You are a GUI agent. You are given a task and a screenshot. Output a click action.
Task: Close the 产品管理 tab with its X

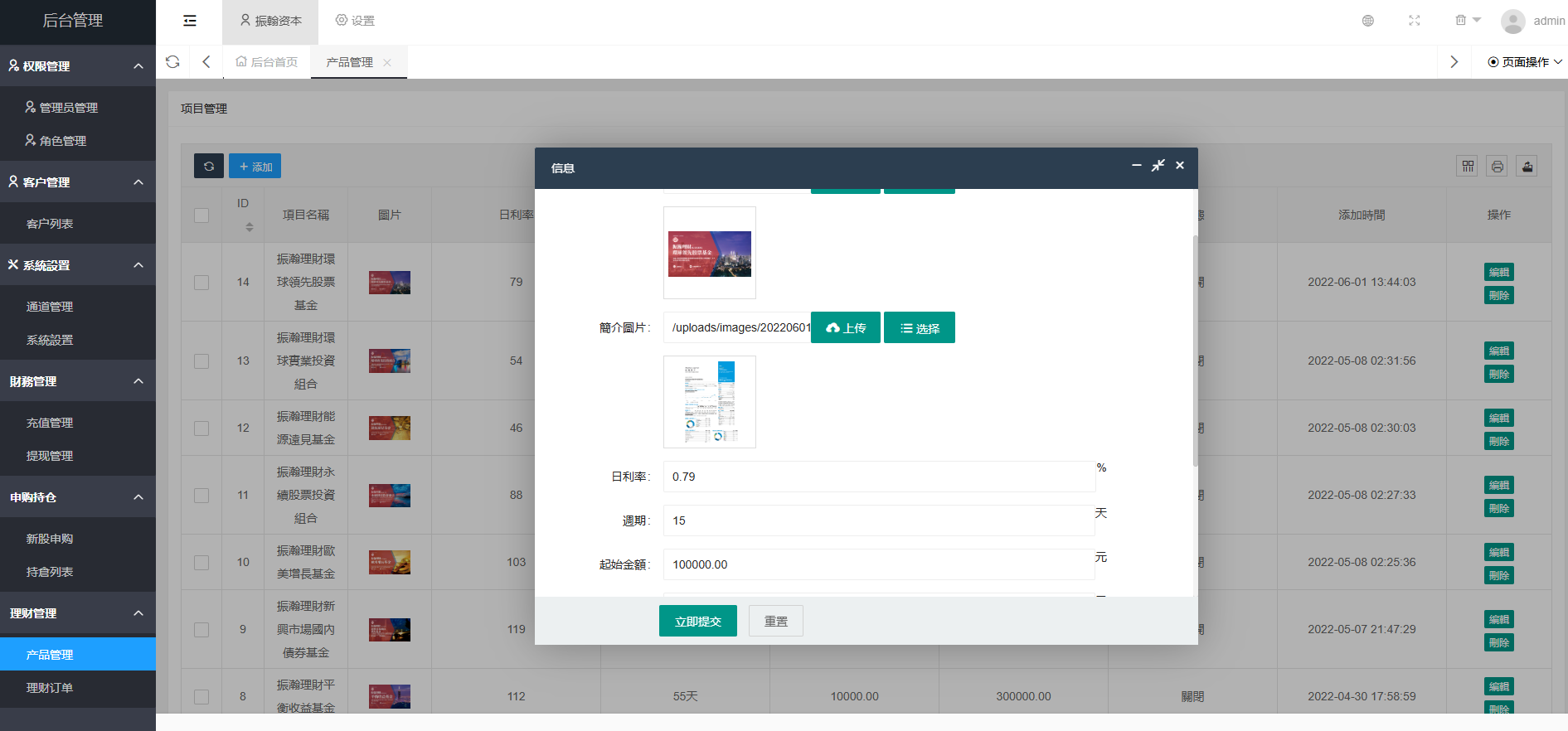point(387,63)
